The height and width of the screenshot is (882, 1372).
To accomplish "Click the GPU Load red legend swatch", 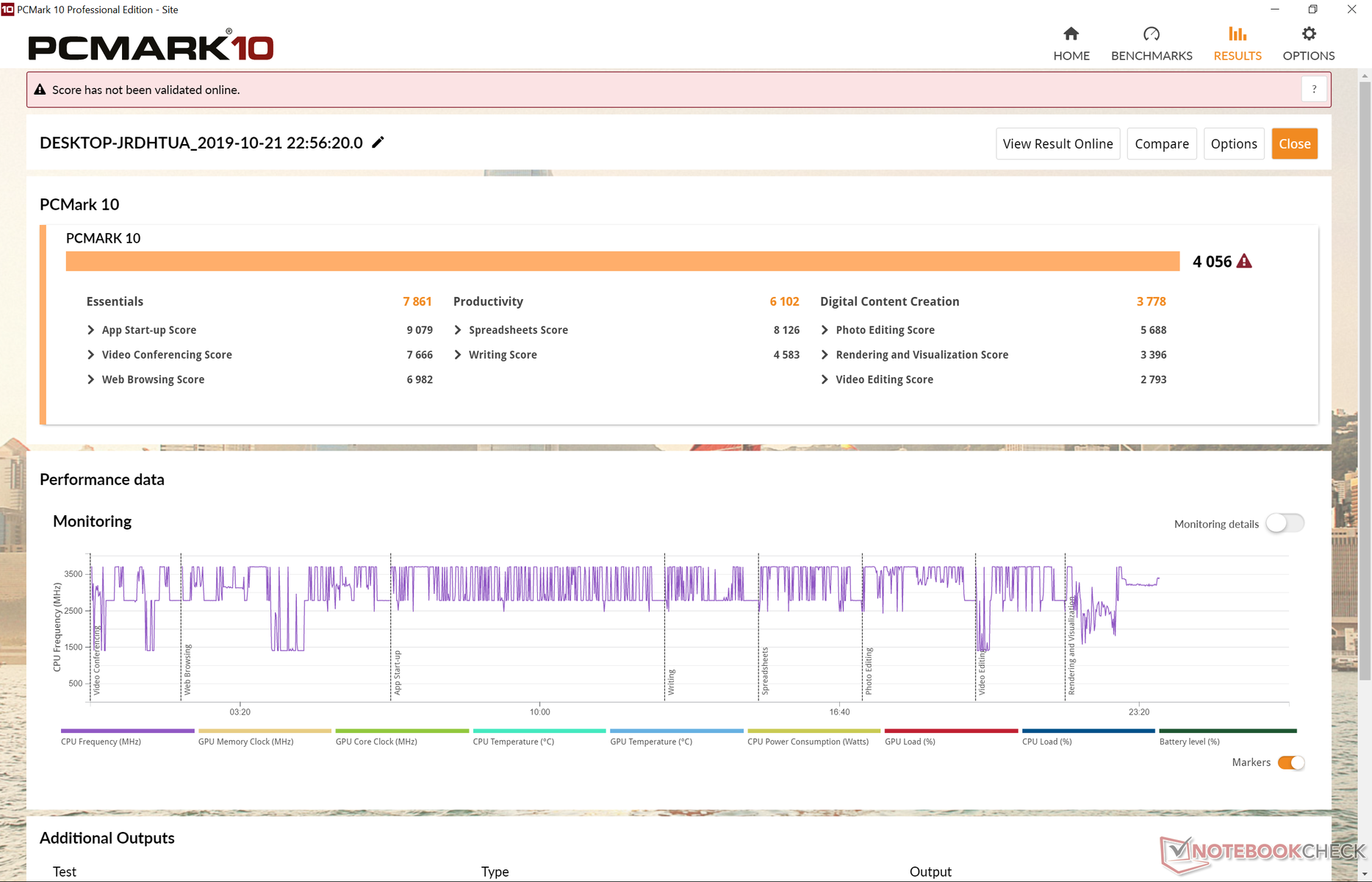I will 951,731.
